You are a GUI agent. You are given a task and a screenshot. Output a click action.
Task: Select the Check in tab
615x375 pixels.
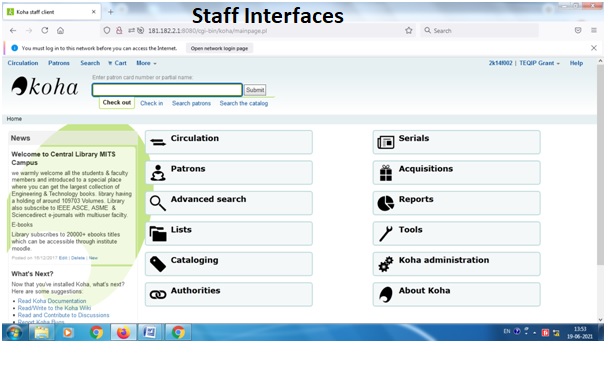tap(151, 103)
